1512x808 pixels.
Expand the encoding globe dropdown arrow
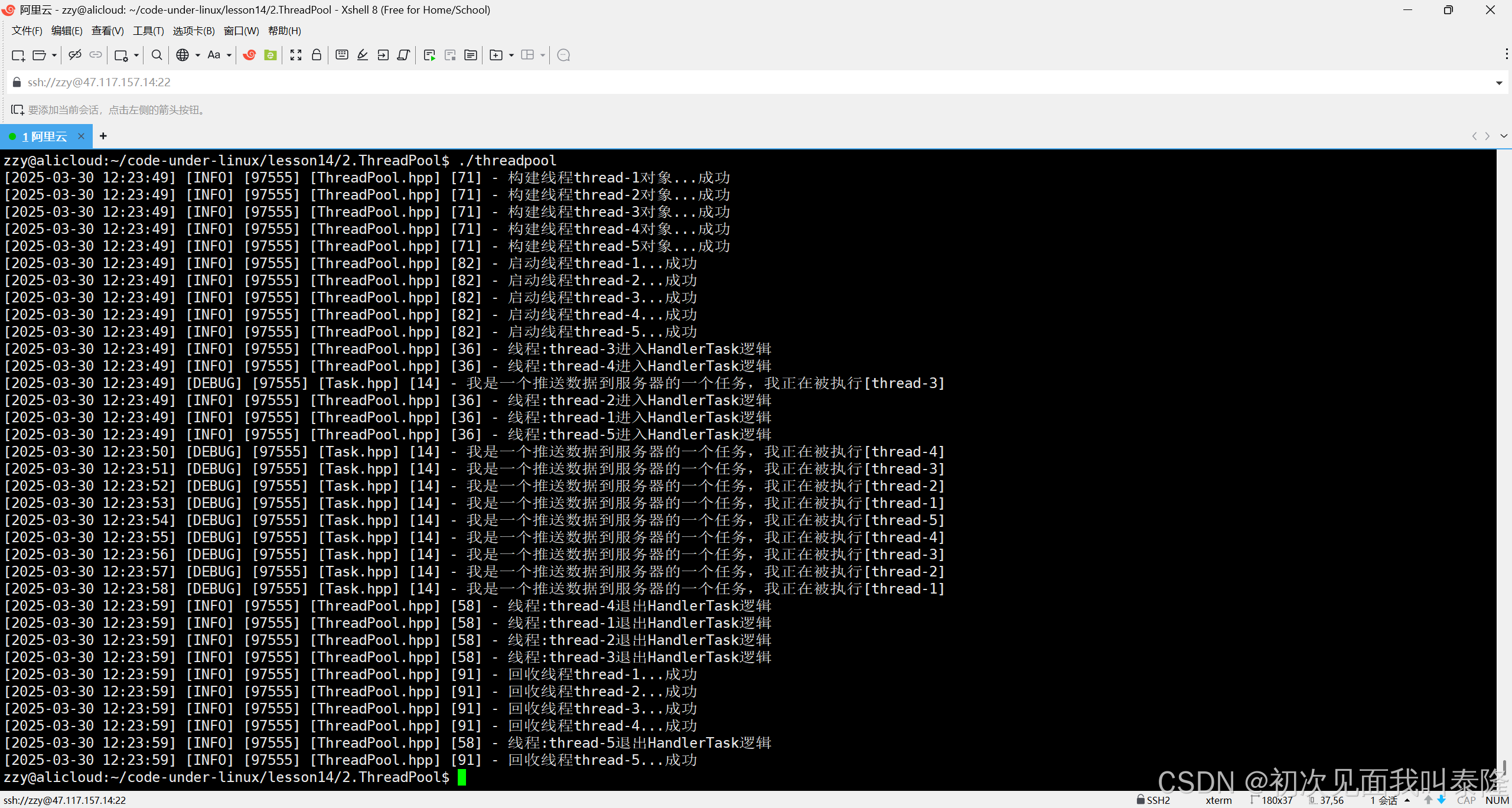[198, 55]
